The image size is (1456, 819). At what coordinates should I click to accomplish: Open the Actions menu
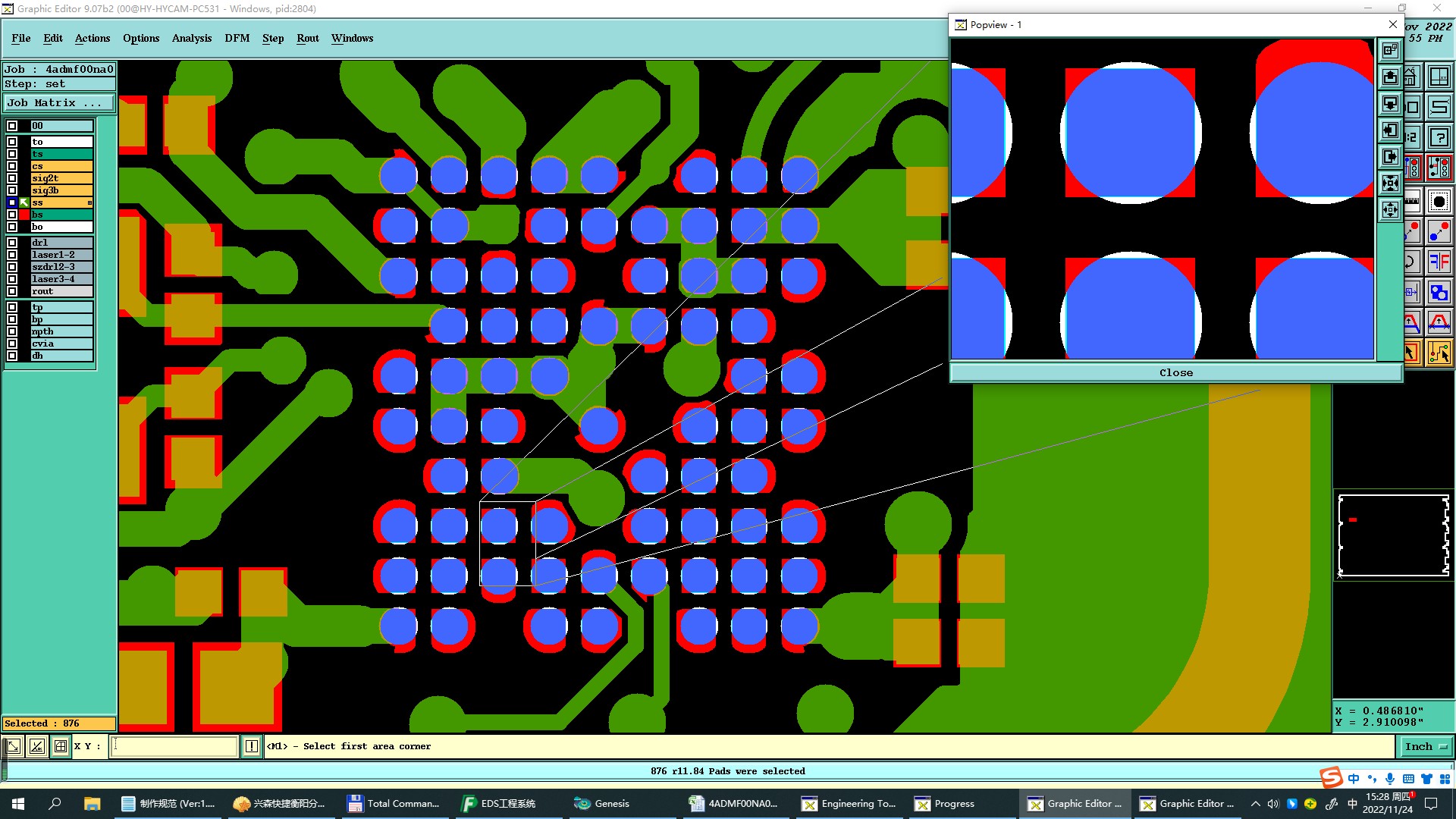pyautogui.click(x=93, y=39)
